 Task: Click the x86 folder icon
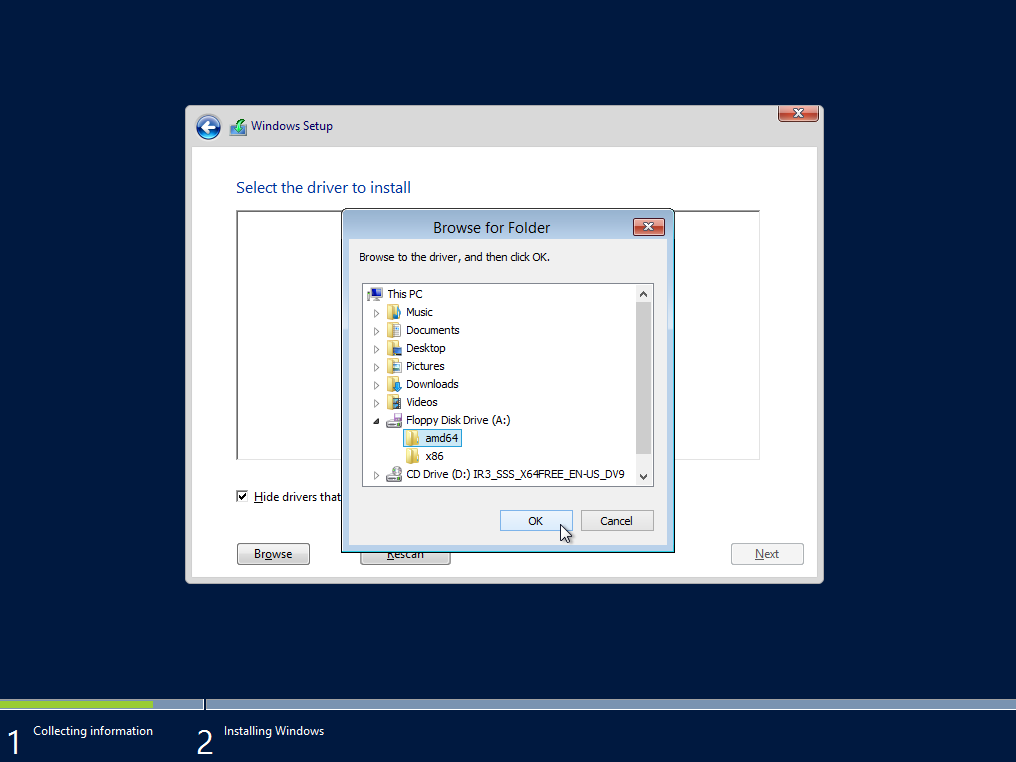(x=413, y=457)
